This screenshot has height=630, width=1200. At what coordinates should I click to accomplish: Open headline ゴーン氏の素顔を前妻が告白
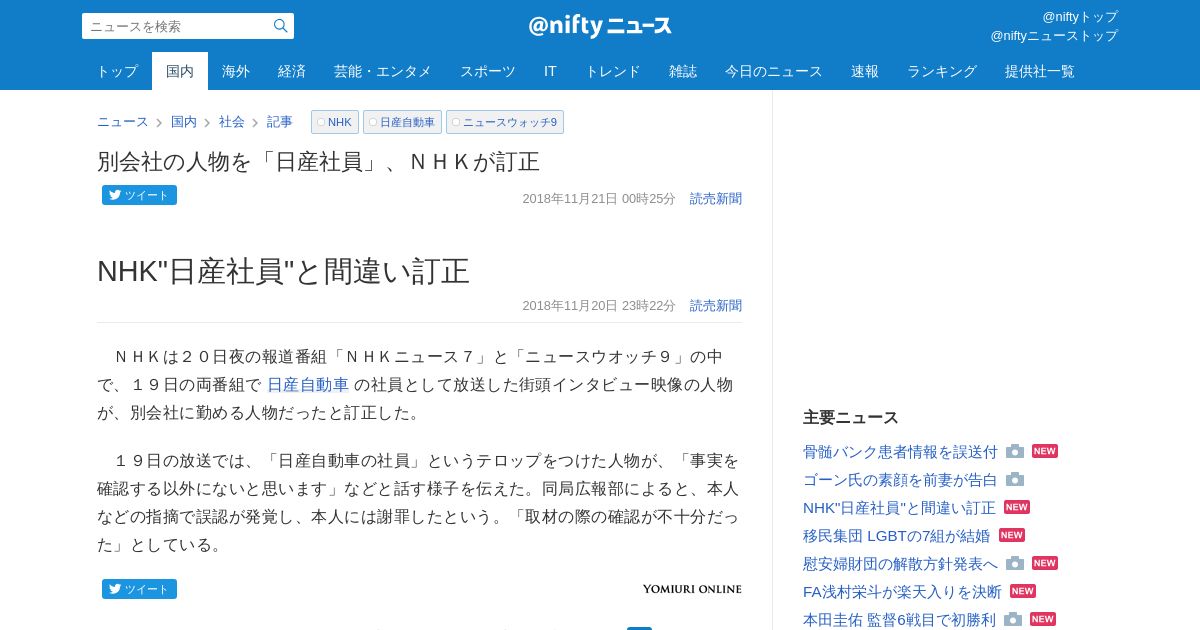pyautogui.click(x=900, y=480)
